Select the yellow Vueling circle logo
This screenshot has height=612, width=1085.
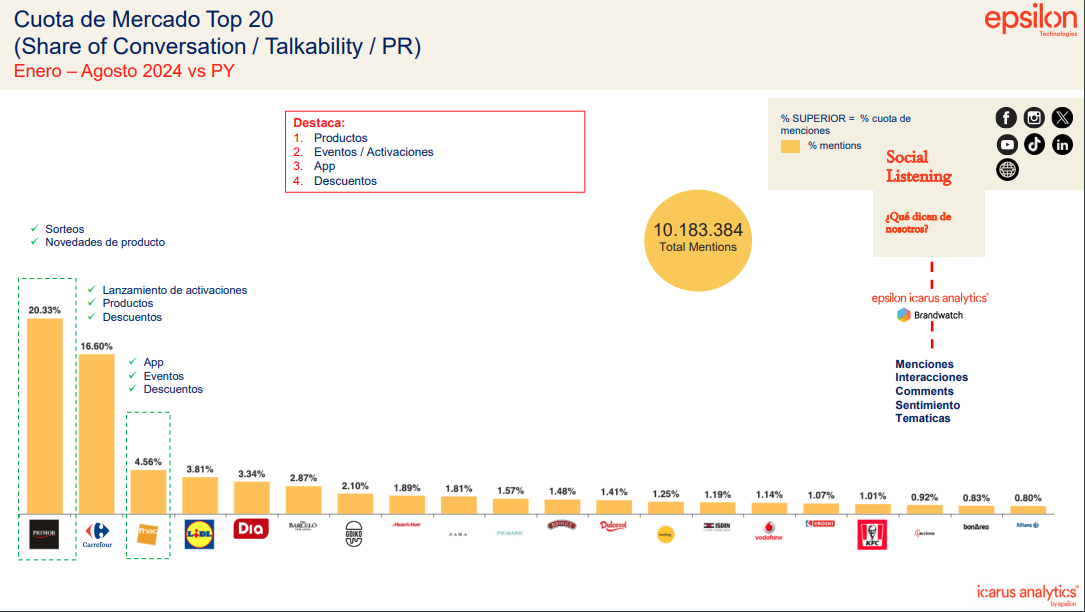pos(665,534)
